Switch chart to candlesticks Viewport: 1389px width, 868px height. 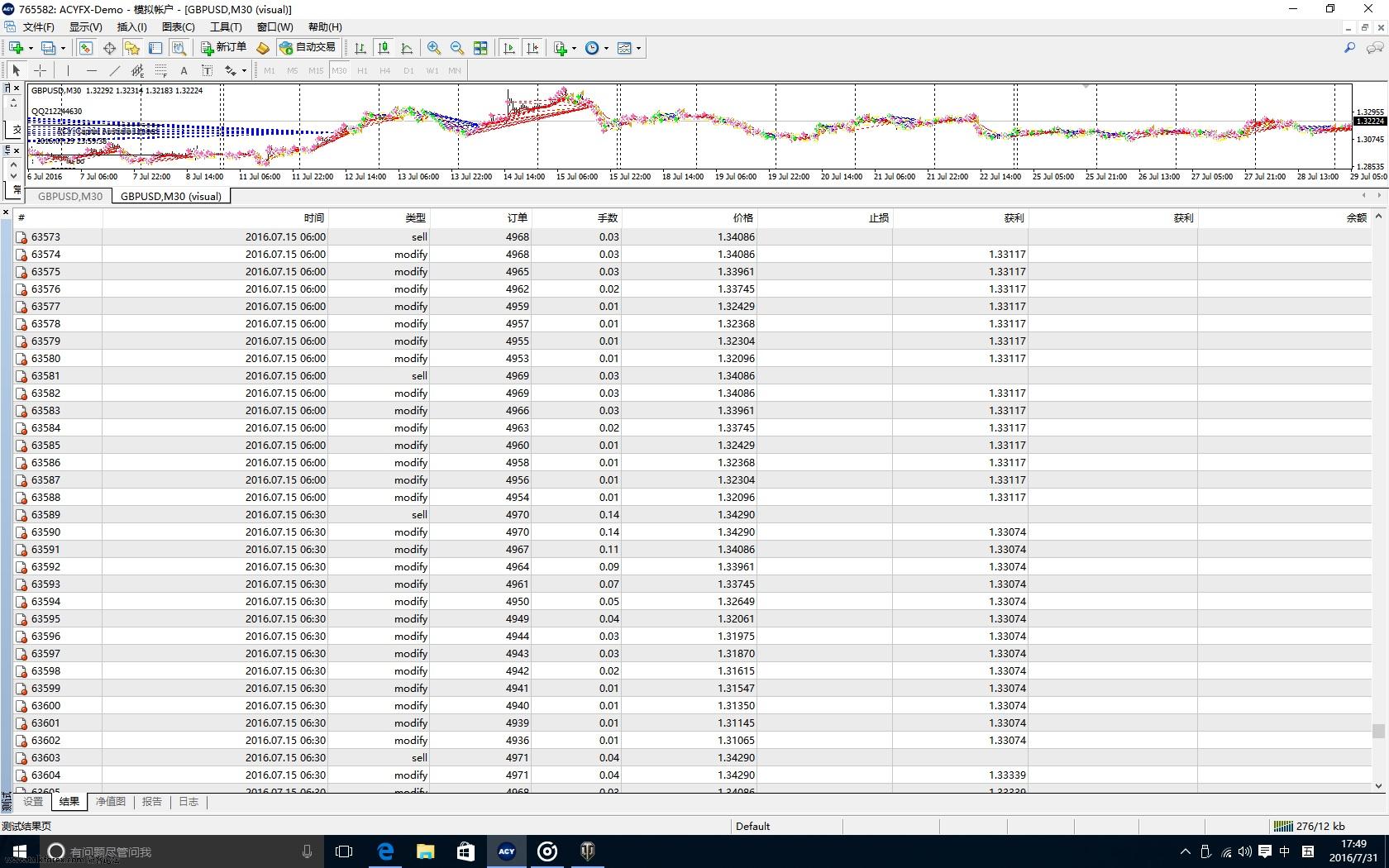point(384,48)
